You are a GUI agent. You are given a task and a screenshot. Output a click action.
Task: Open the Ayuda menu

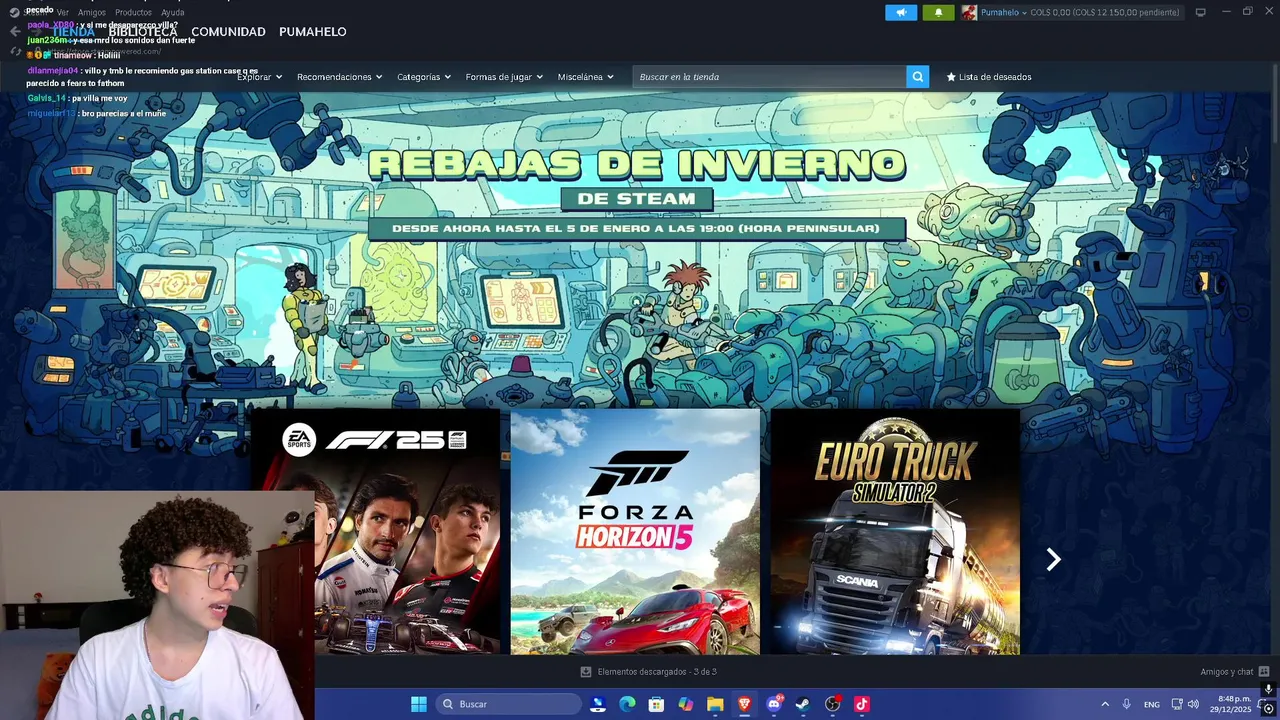173,12
